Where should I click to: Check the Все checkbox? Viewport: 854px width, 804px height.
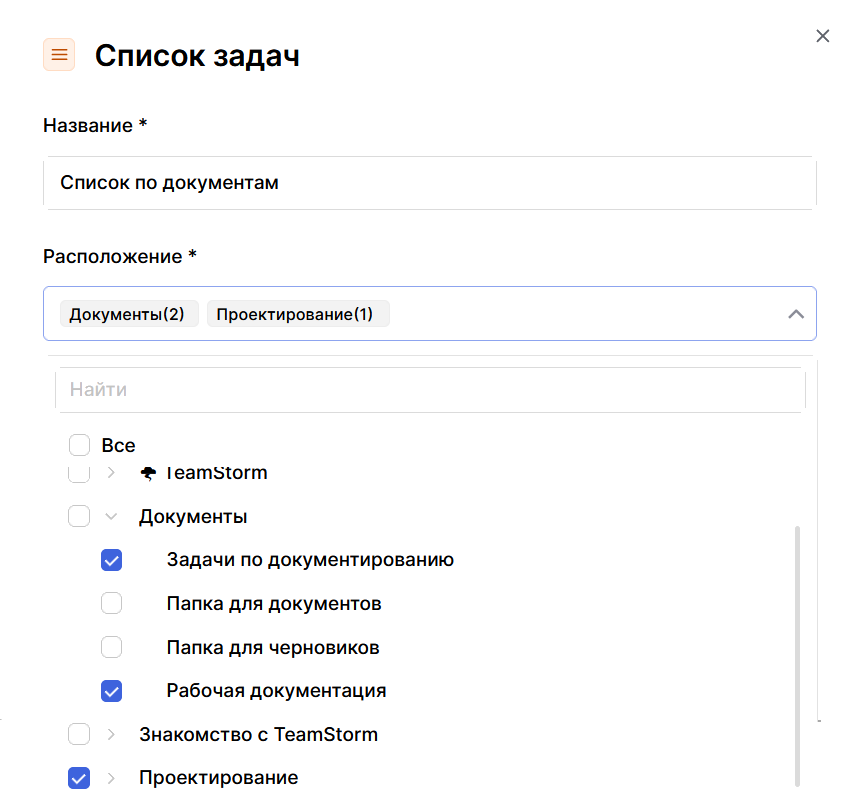tap(80, 445)
